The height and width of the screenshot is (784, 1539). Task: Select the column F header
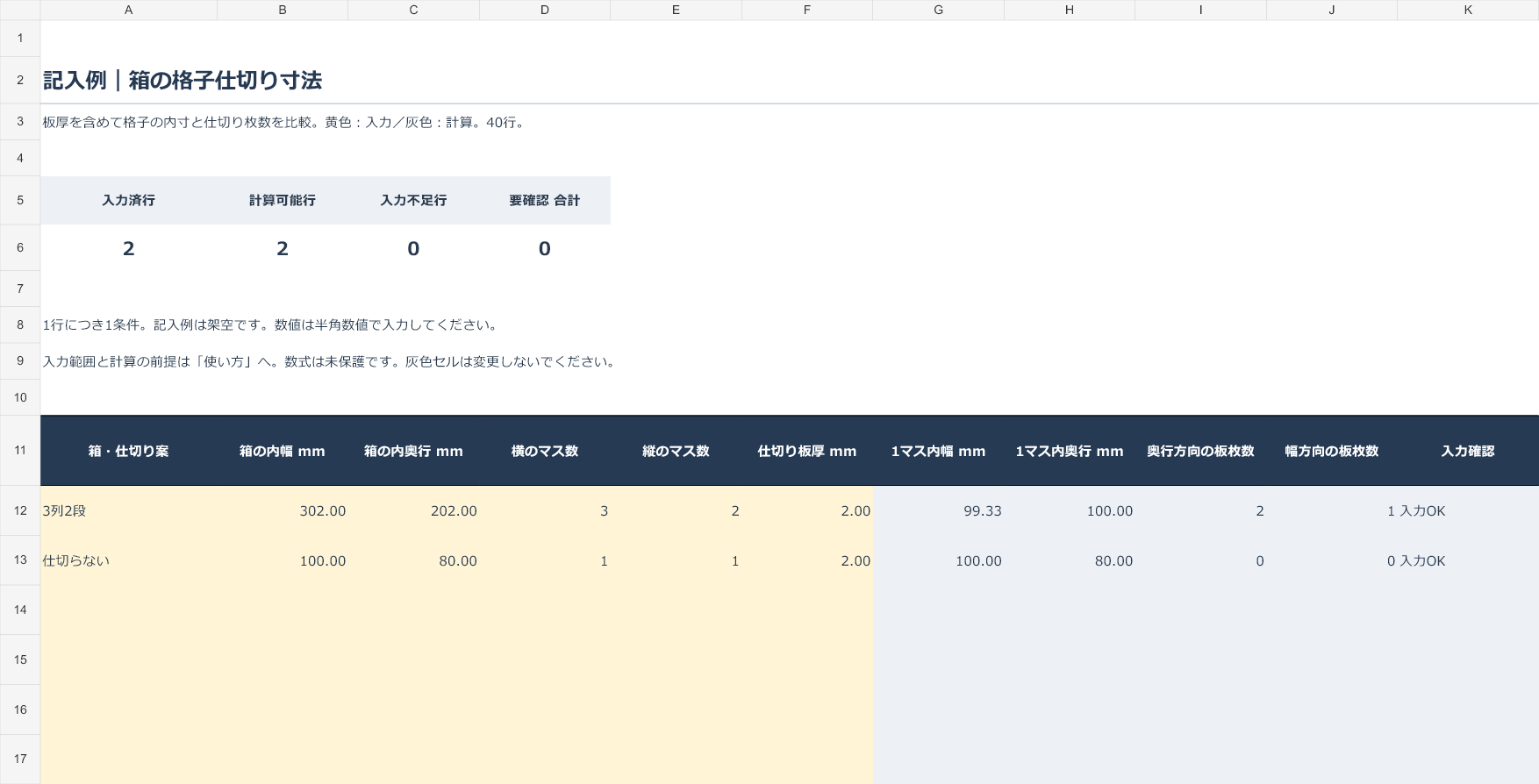pos(807,10)
